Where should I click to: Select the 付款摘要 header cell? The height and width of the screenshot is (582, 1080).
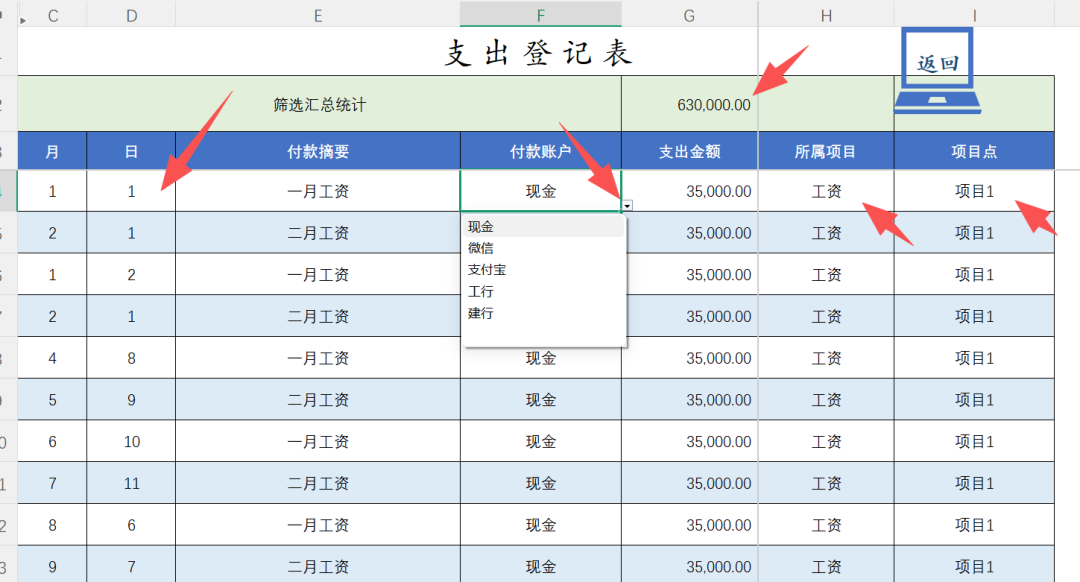coord(317,152)
